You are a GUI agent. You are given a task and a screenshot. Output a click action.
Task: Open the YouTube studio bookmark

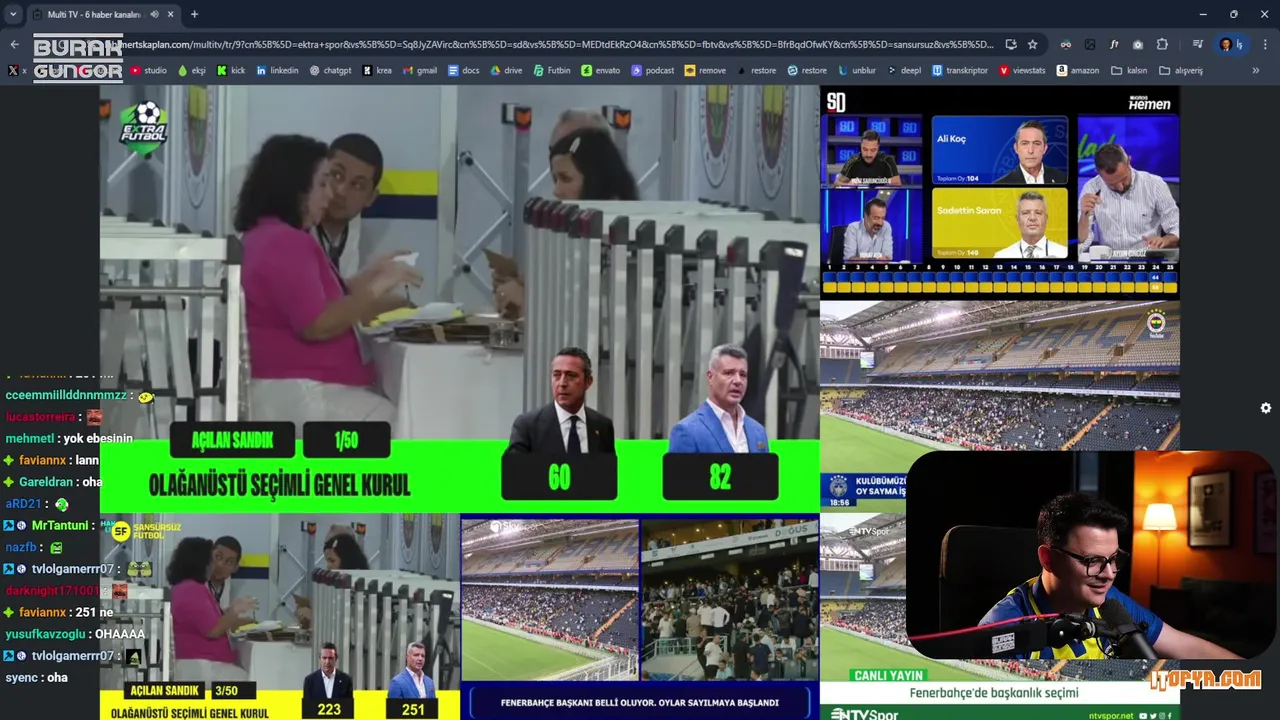click(x=148, y=71)
